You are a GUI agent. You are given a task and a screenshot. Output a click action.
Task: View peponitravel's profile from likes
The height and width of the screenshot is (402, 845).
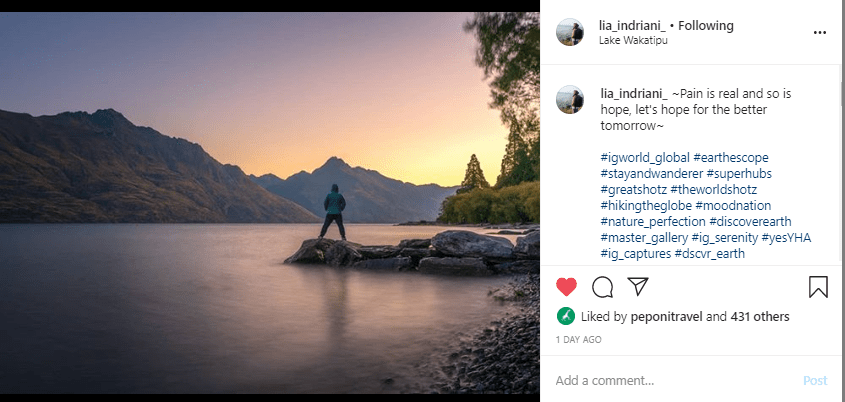coord(665,317)
